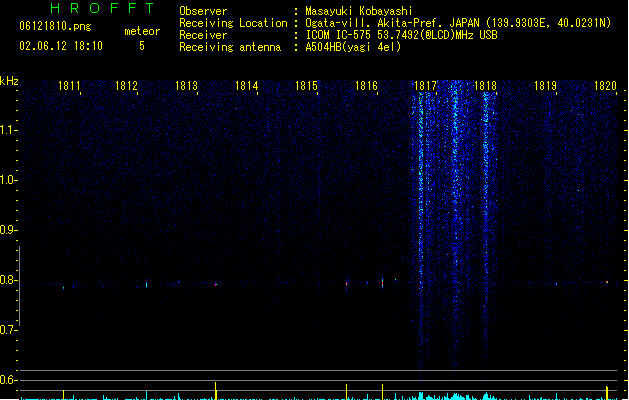Click the 0.8 kHz frequency label

8,280
